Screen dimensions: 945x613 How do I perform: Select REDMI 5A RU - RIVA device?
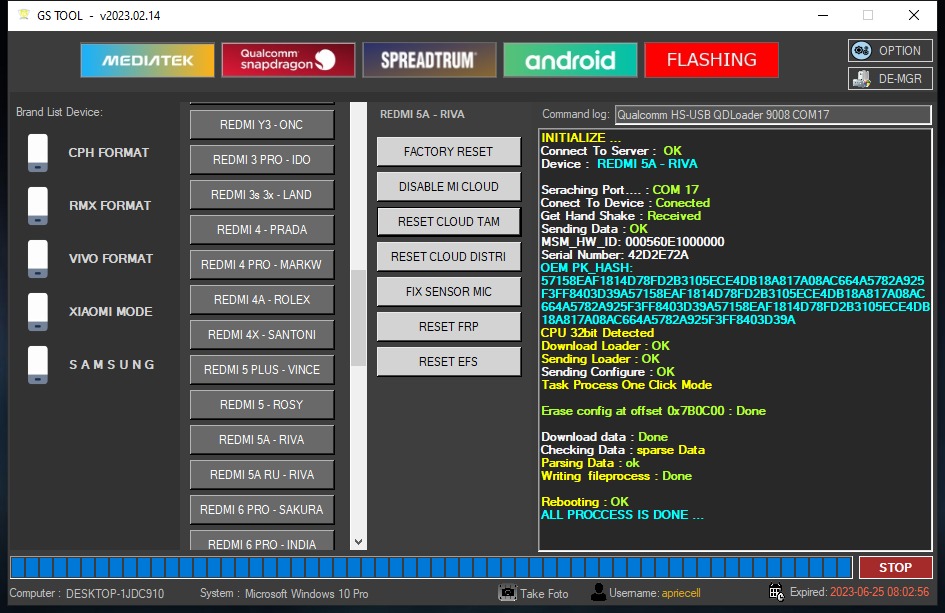tap(262, 474)
